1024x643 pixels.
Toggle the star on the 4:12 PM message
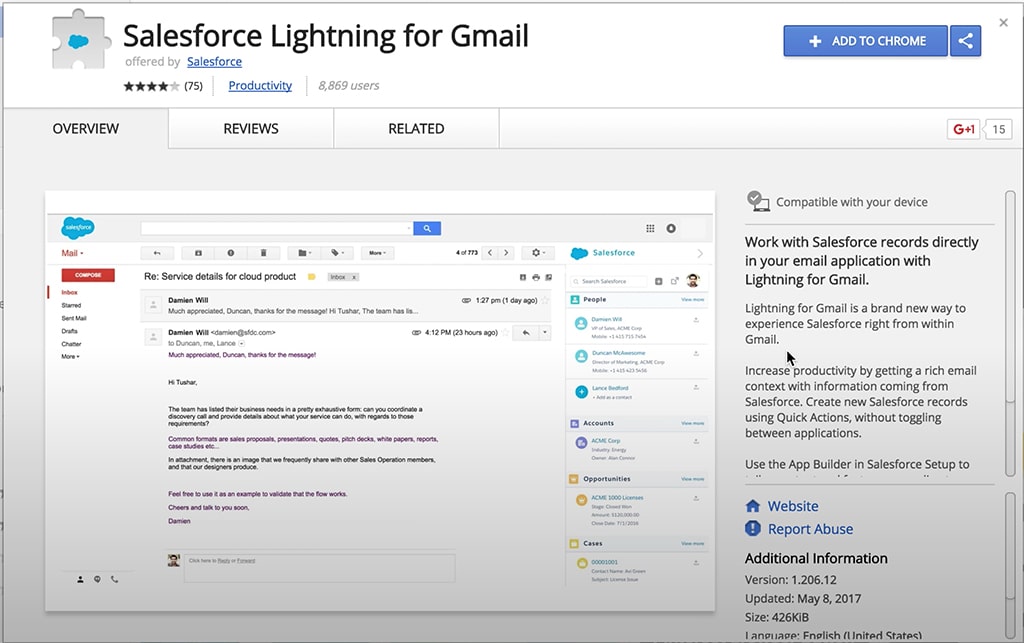(x=504, y=333)
